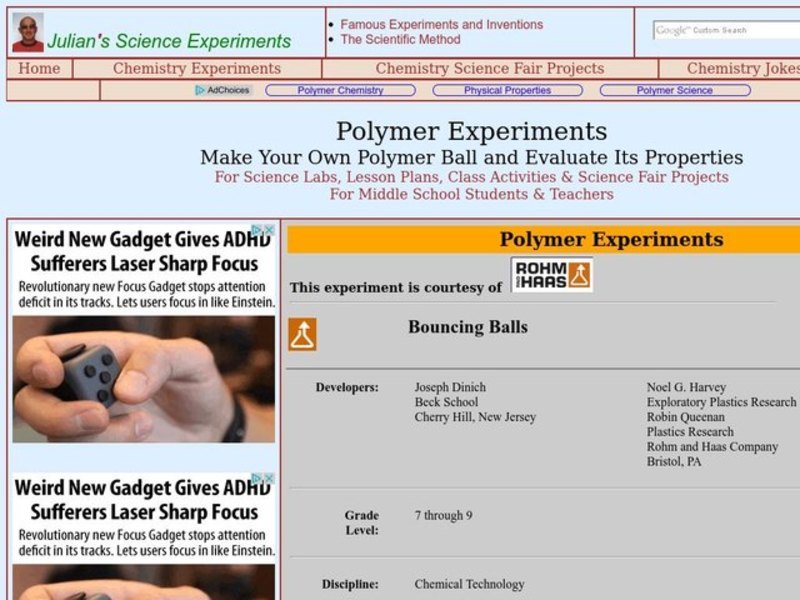This screenshot has width=800, height=600.
Task: Close the first ADHD gadget ad
Action: pyautogui.click(x=269, y=229)
